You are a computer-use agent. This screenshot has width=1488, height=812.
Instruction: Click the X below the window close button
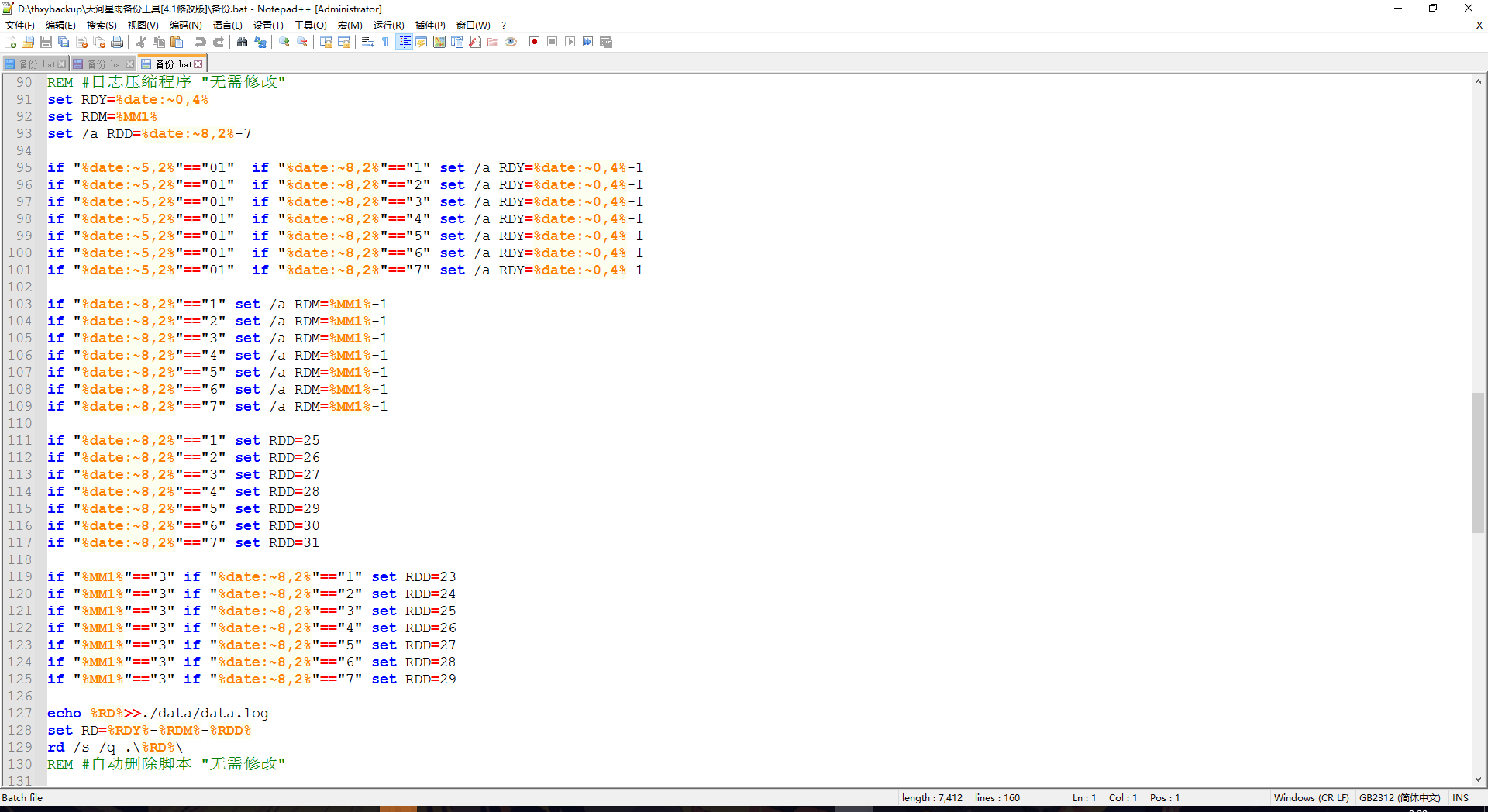1479,25
